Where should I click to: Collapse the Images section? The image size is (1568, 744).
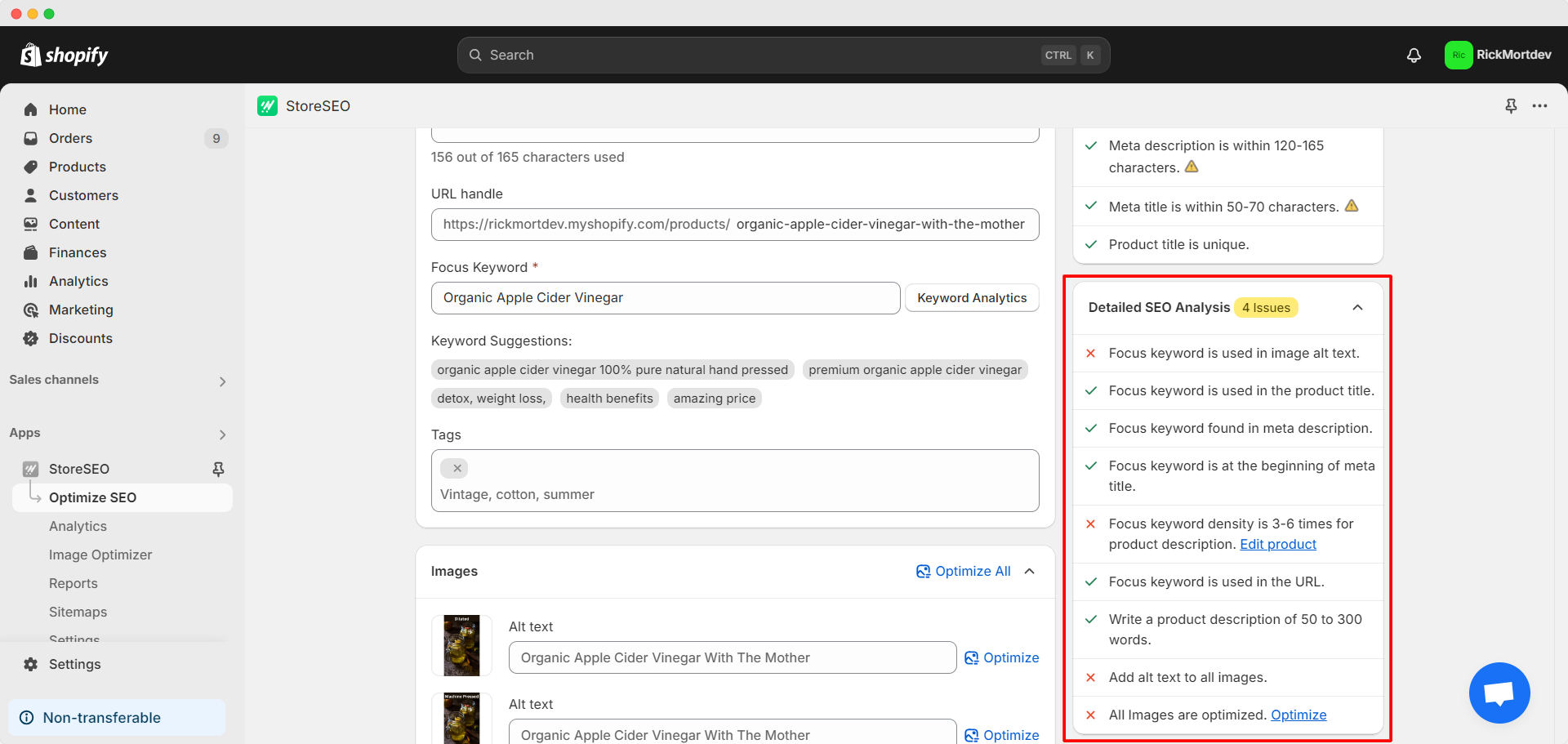pyautogui.click(x=1030, y=572)
